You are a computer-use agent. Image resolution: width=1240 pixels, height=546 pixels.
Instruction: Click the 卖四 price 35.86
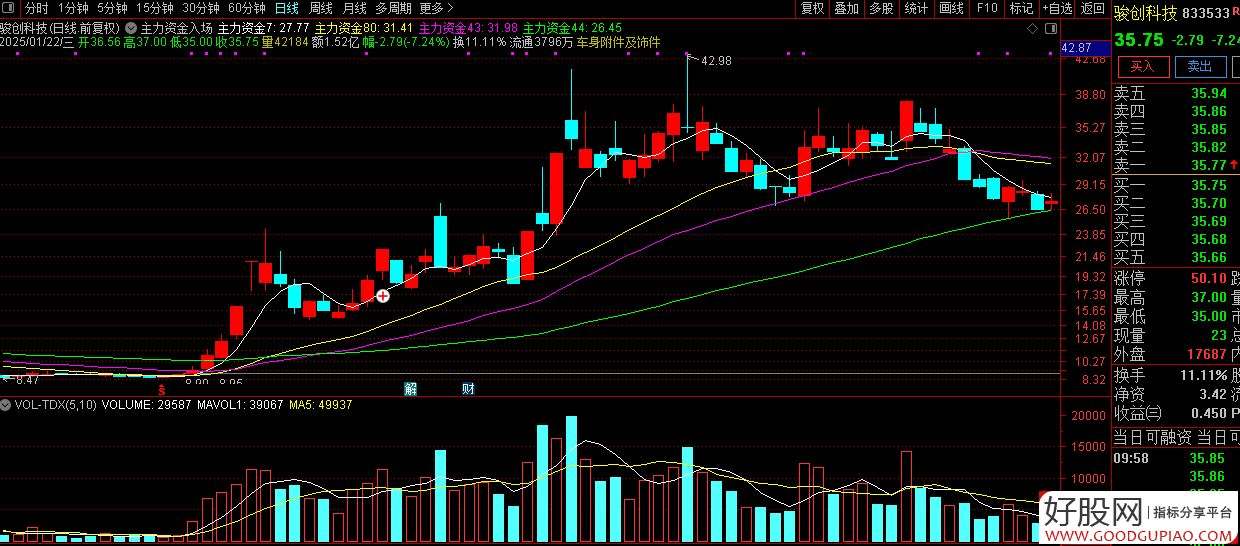[x=1208, y=111]
